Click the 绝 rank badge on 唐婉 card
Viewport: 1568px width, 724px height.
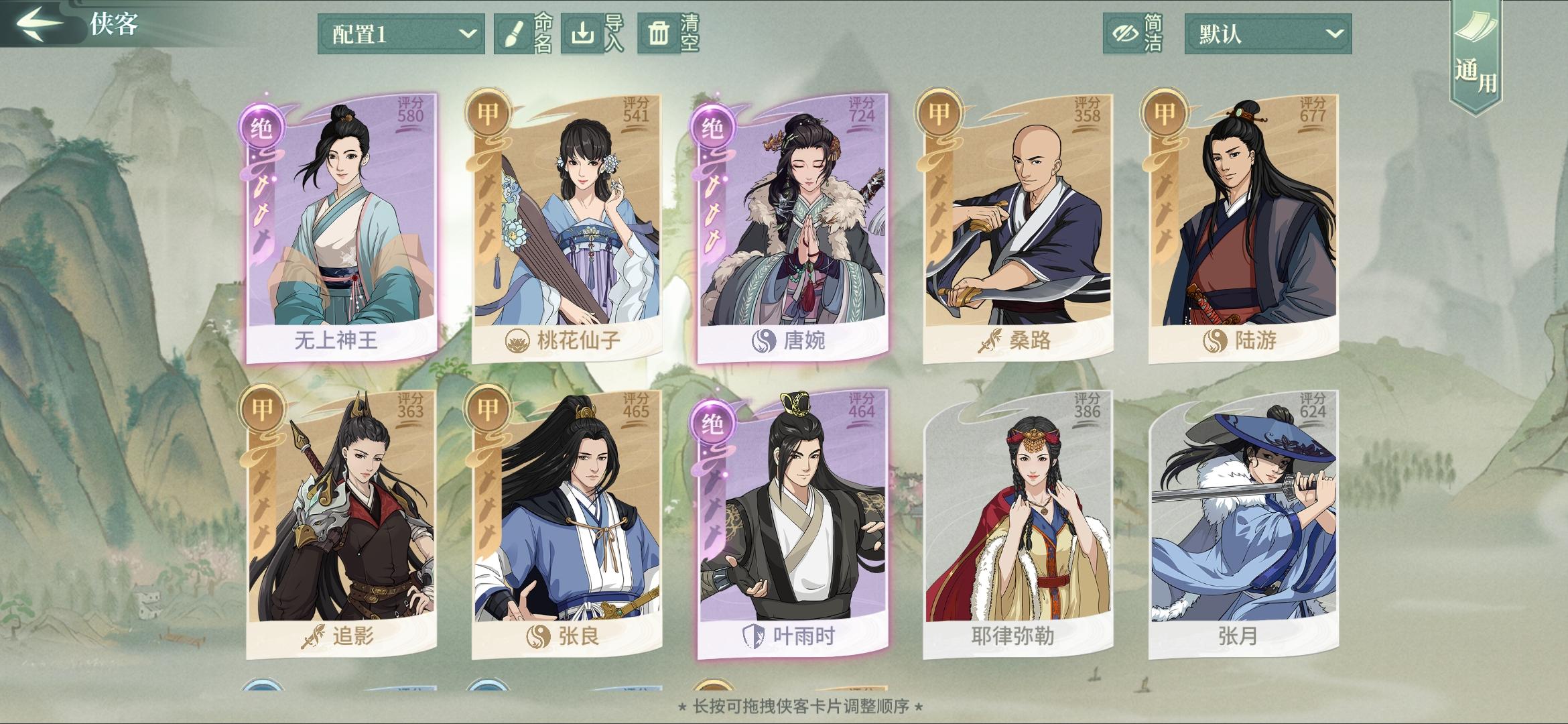[x=712, y=127]
